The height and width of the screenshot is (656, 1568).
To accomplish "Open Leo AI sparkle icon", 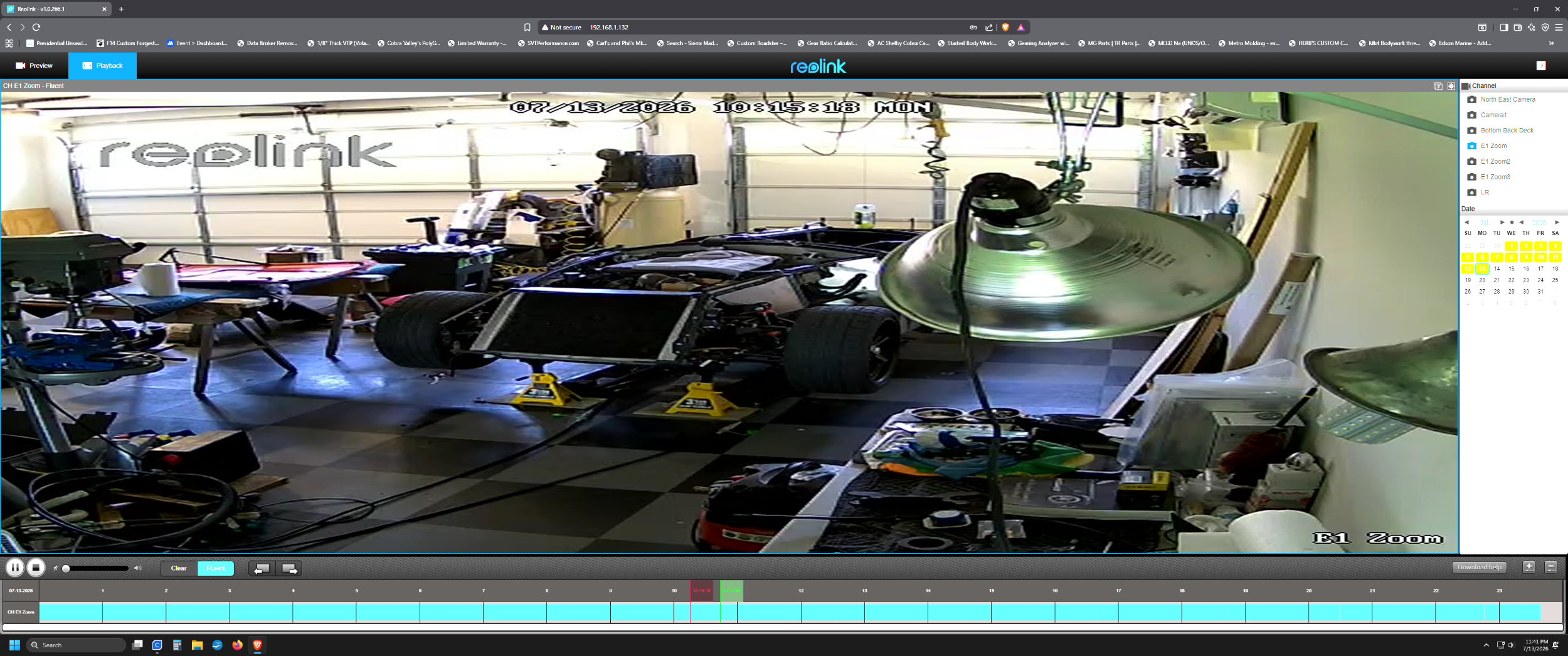I will [1532, 27].
